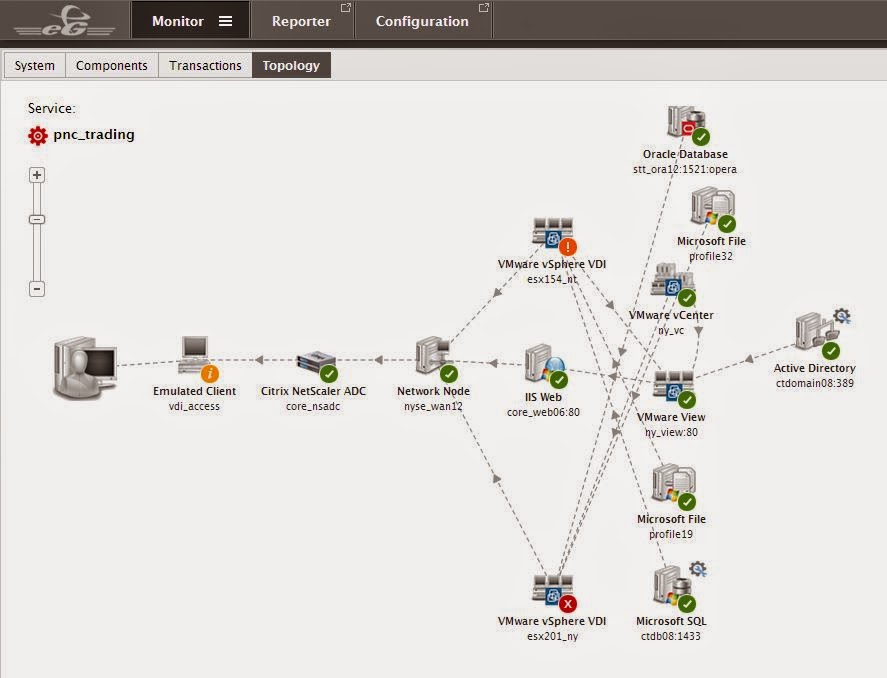Image resolution: width=887 pixels, height=678 pixels.
Task: Select the IIS Web server icon
Action: 543,362
